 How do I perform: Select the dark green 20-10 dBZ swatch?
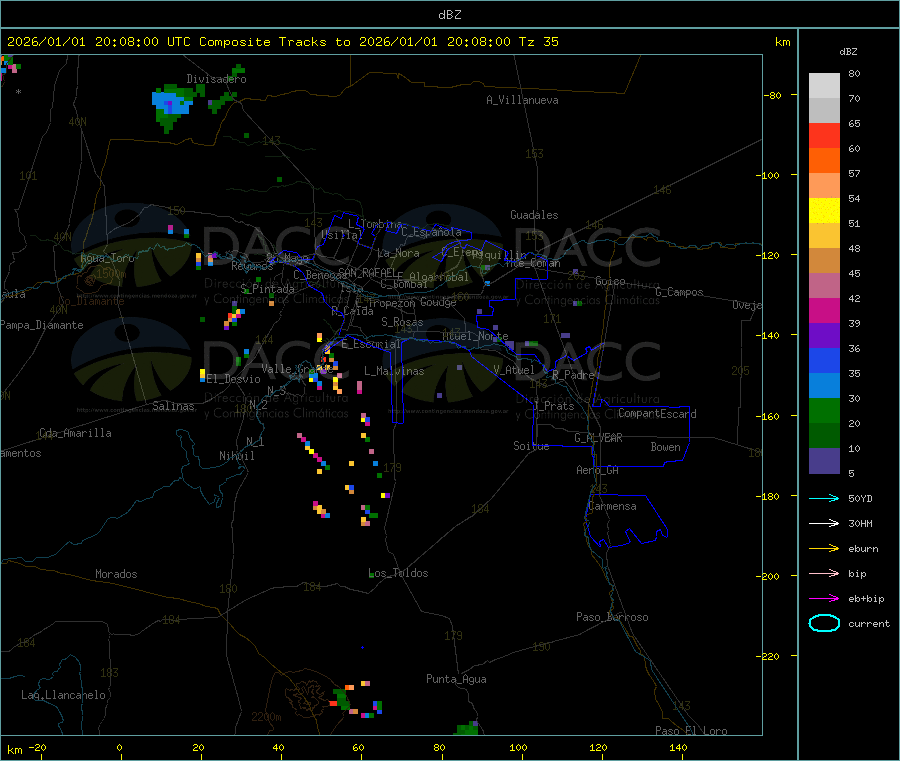point(824,436)
